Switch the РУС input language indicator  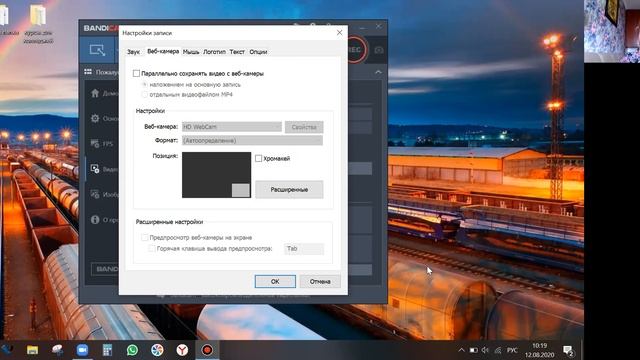[512, 350]
